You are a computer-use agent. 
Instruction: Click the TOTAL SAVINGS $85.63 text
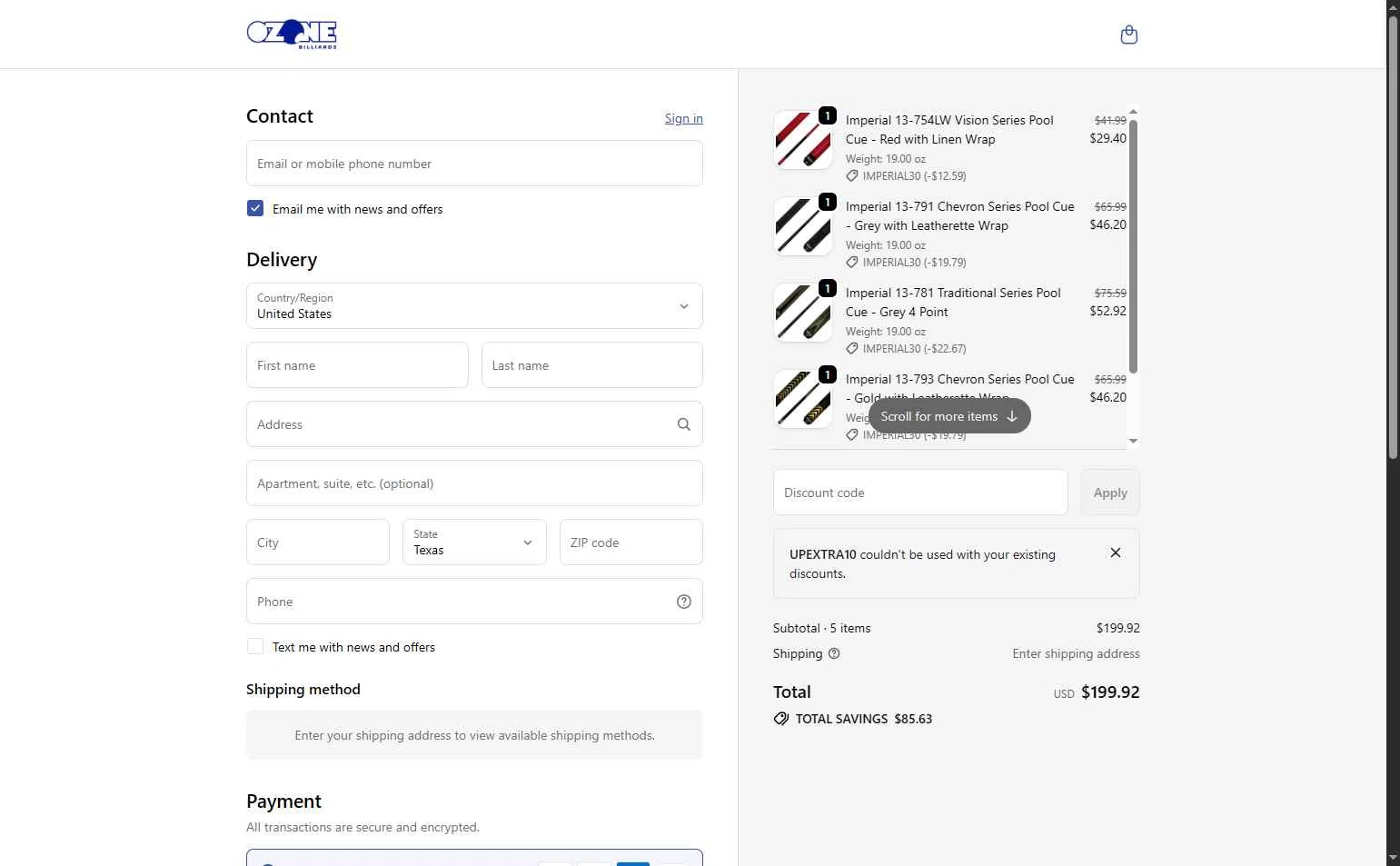tap(864, 719)
